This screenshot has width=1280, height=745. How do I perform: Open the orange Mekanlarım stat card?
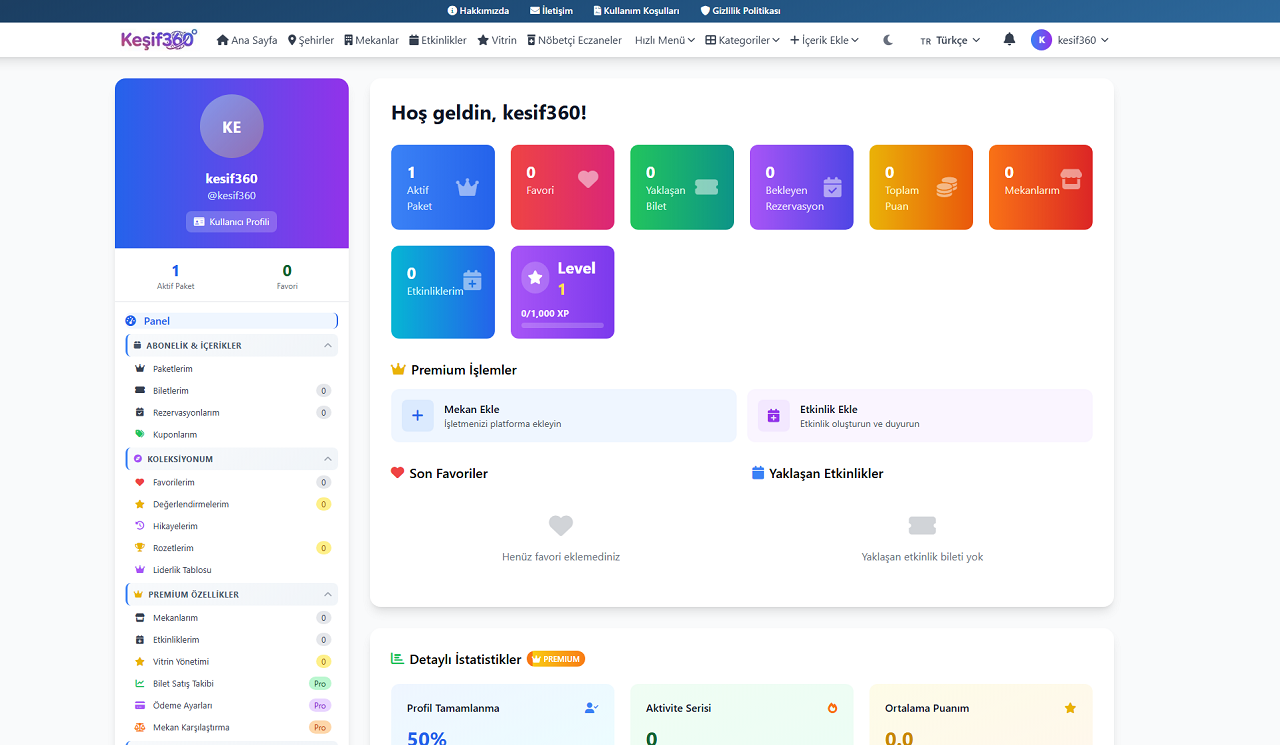point(1041,187)
